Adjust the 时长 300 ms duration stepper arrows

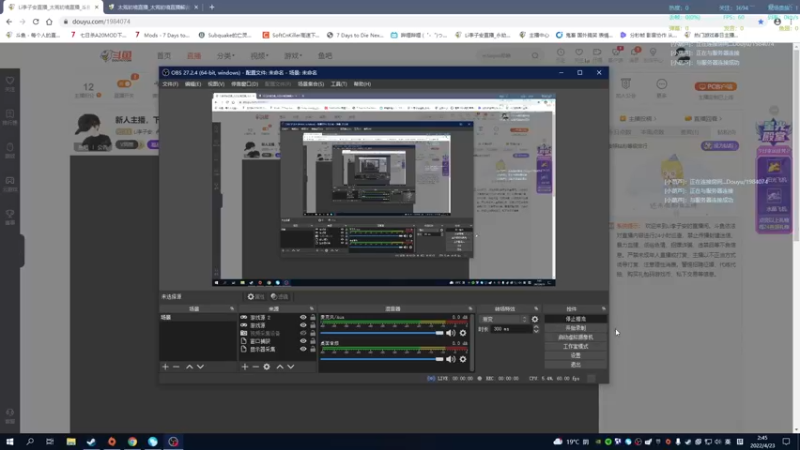point(536,329)
